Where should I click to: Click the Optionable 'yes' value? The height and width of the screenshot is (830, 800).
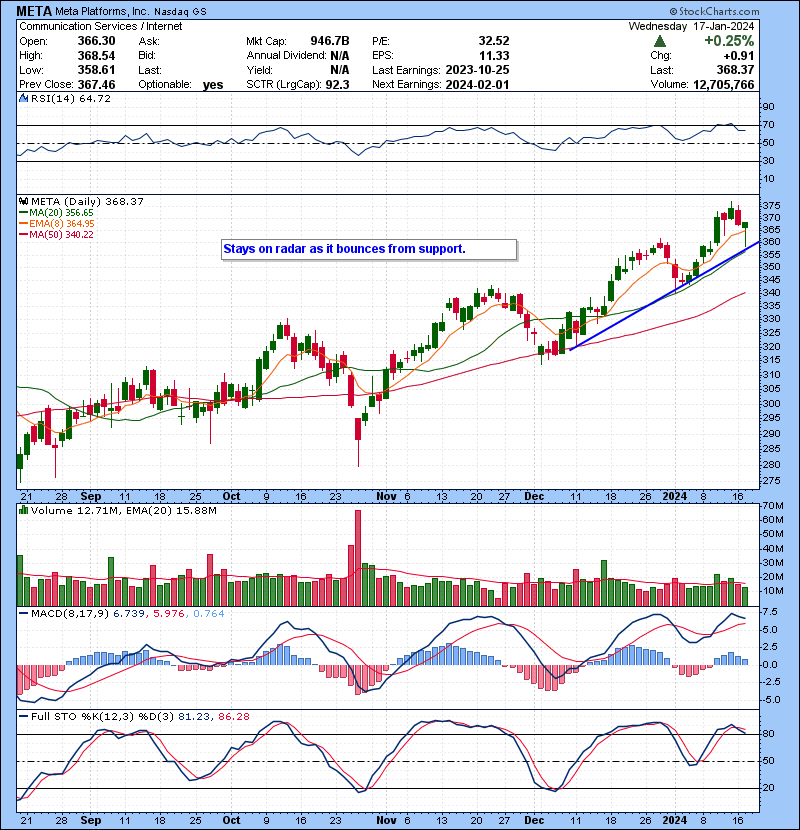(213, 85)
